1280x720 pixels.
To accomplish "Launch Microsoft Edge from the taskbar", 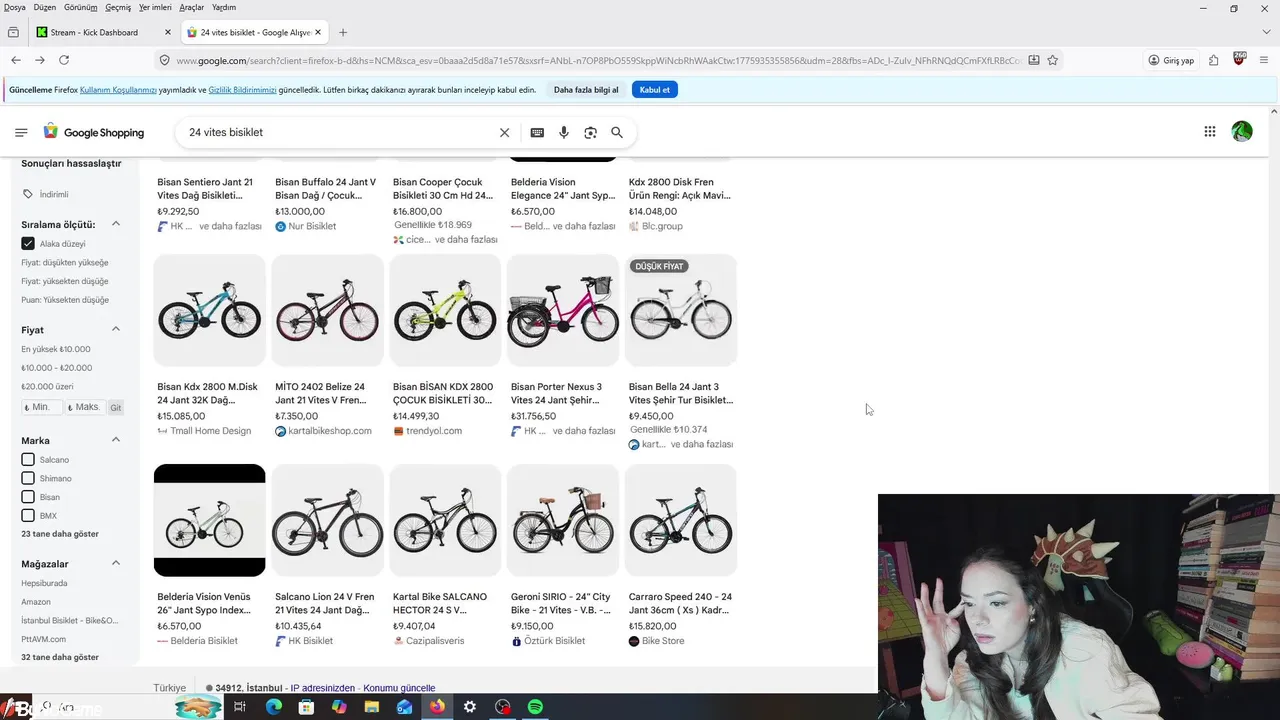I will (x=273, y=707).
